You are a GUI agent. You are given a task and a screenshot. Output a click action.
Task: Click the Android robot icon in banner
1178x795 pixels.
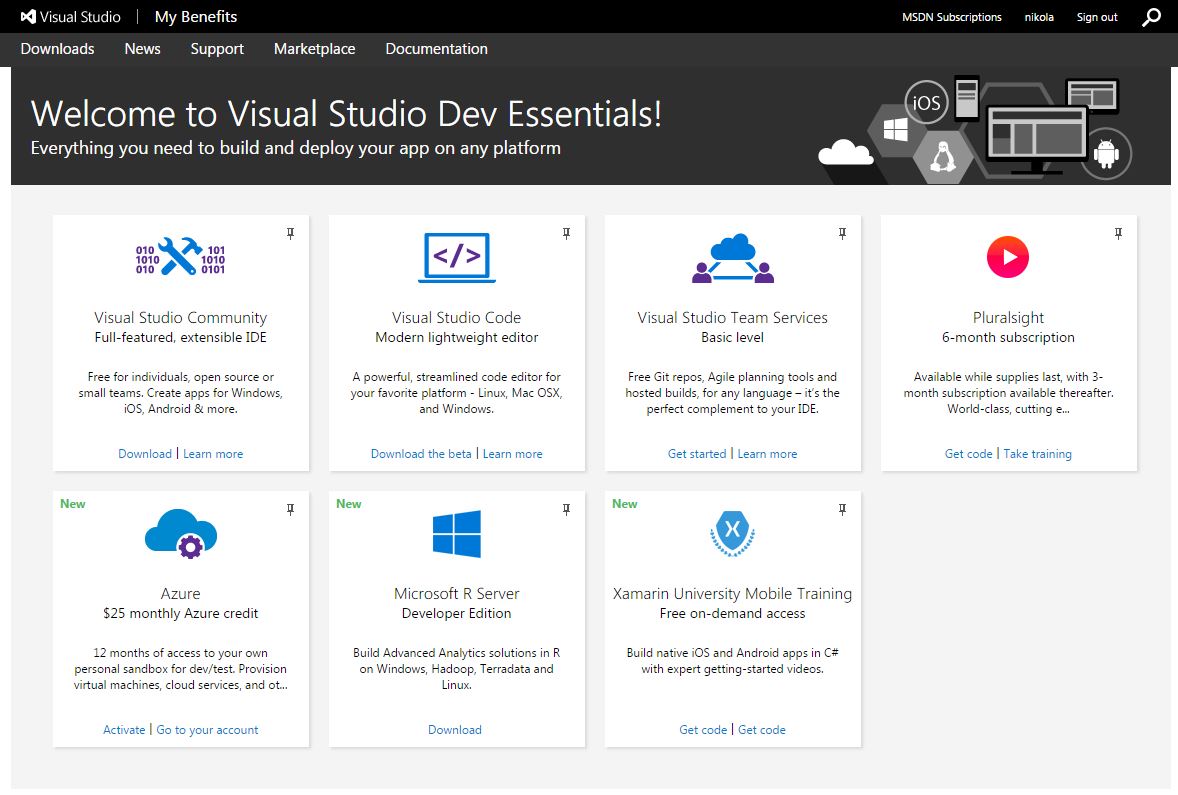pyautogui.click(x=1107, y=153)
